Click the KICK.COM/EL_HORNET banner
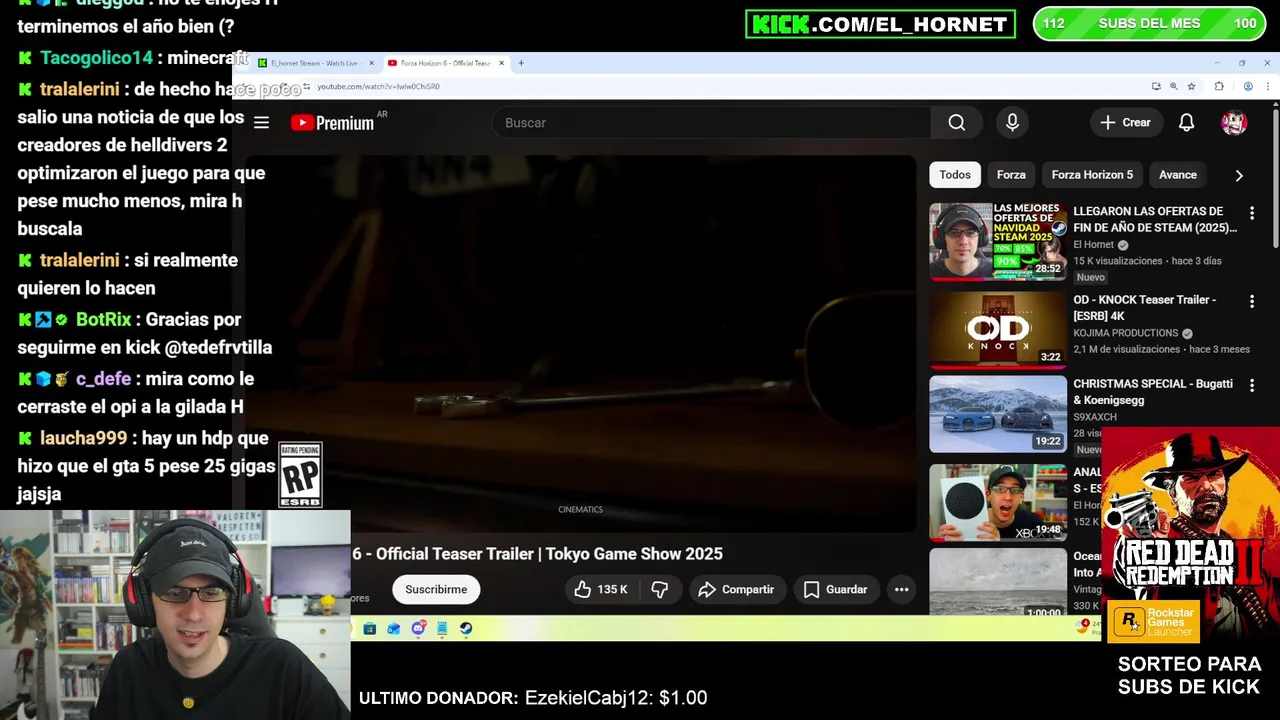 880,24
